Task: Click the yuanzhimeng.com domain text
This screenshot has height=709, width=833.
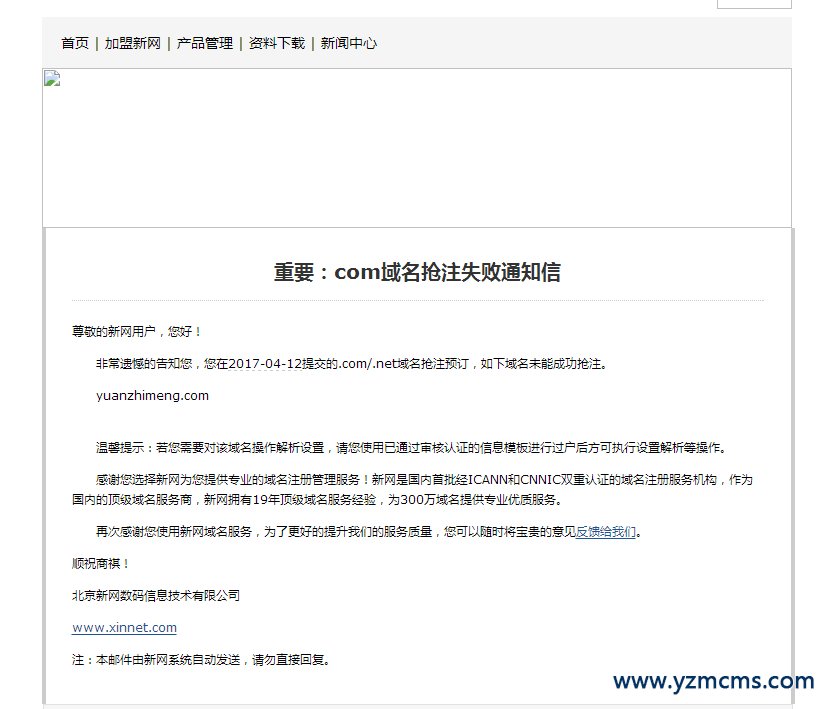Action: pos(152,395)
